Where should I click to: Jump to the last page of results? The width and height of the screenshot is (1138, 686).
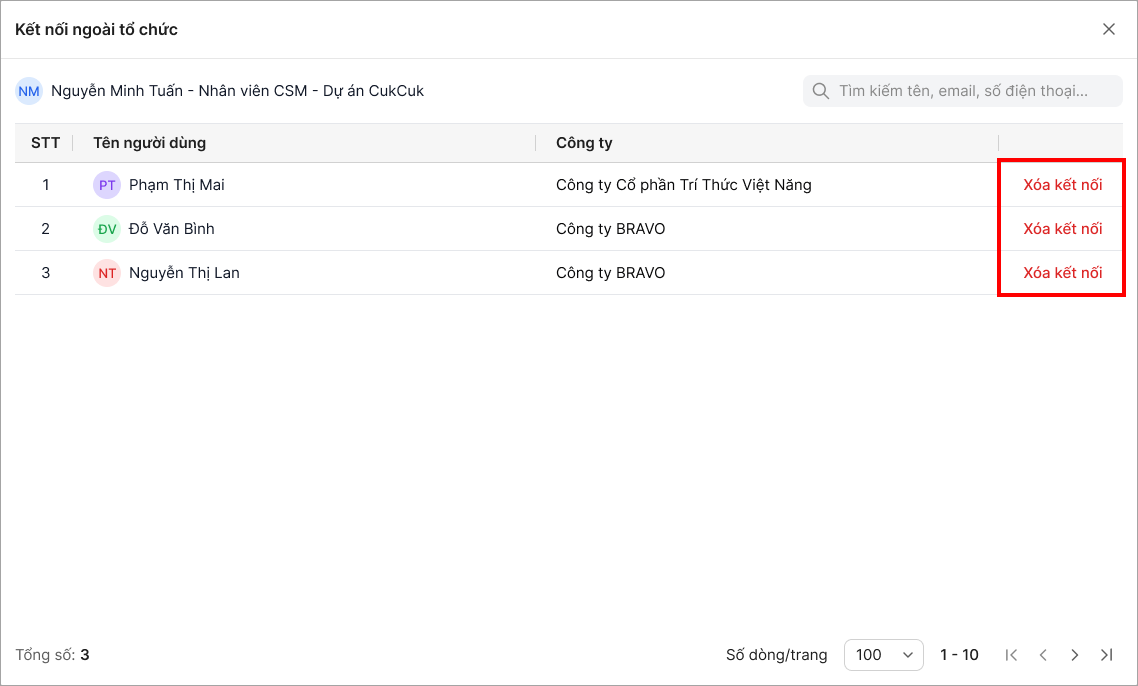(1106, 655)
